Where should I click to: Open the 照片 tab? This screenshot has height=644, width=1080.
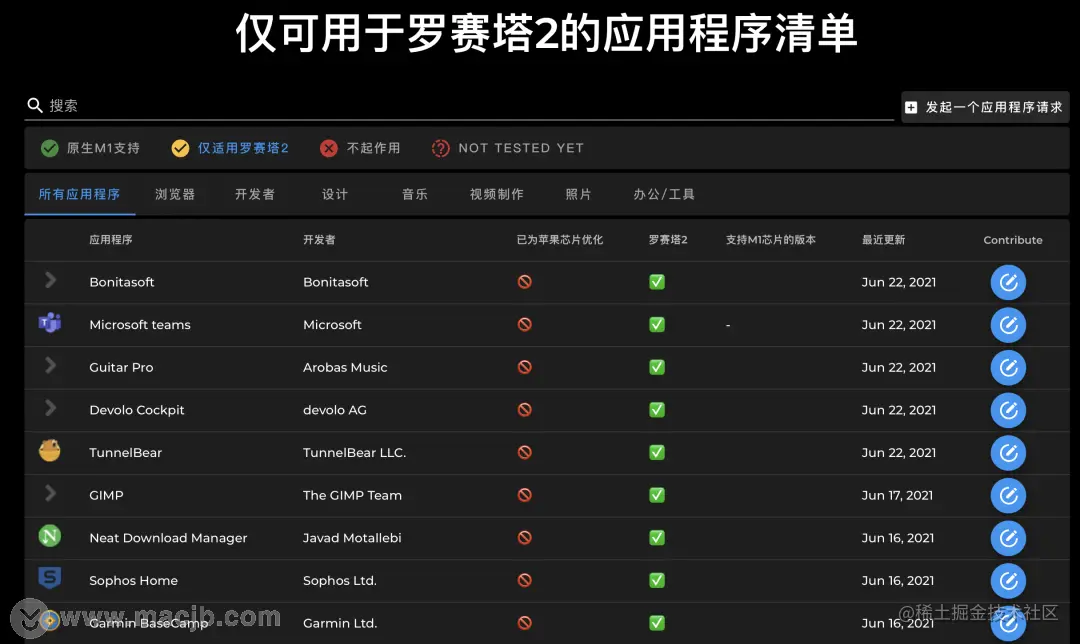point(579,194)
